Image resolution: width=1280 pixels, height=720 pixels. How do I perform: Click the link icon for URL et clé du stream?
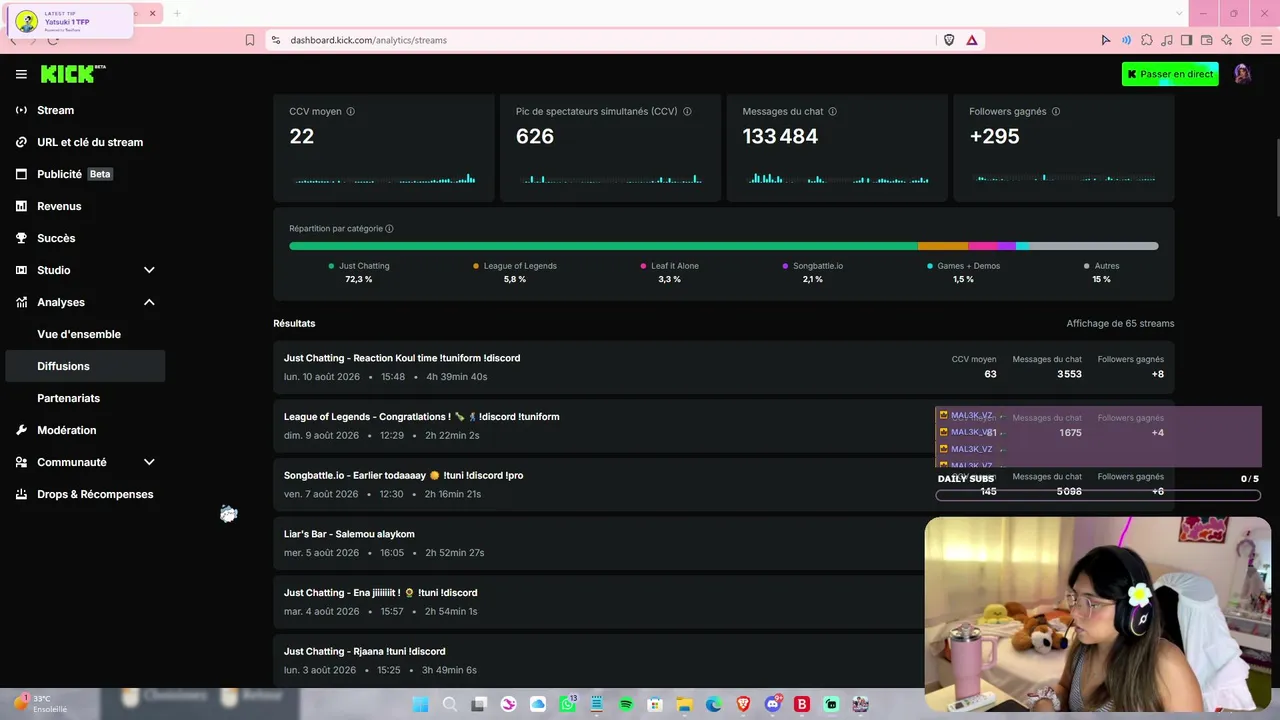click(x=21, y=142)
